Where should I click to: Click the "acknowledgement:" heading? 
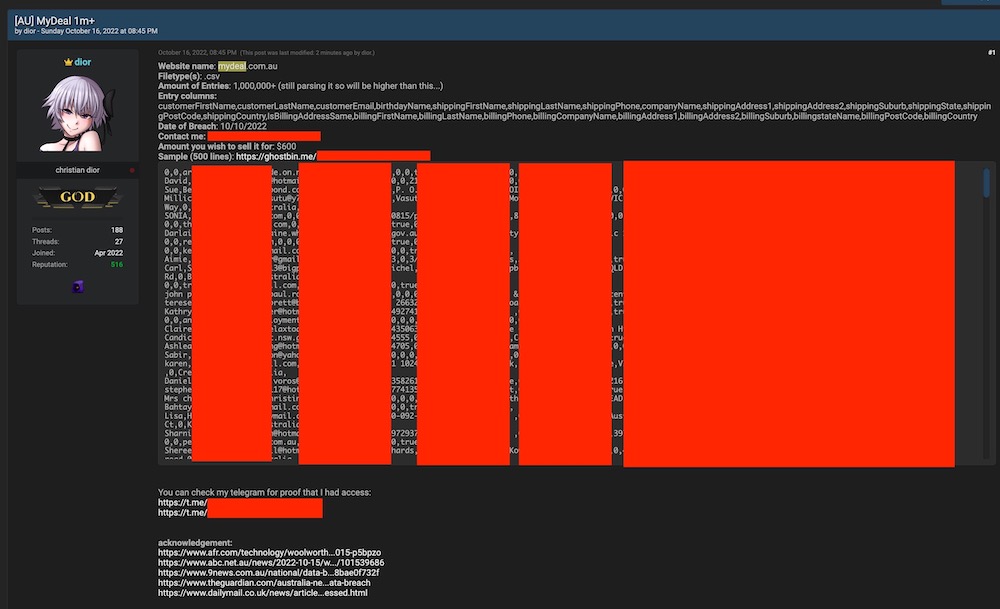coord(195,543)
